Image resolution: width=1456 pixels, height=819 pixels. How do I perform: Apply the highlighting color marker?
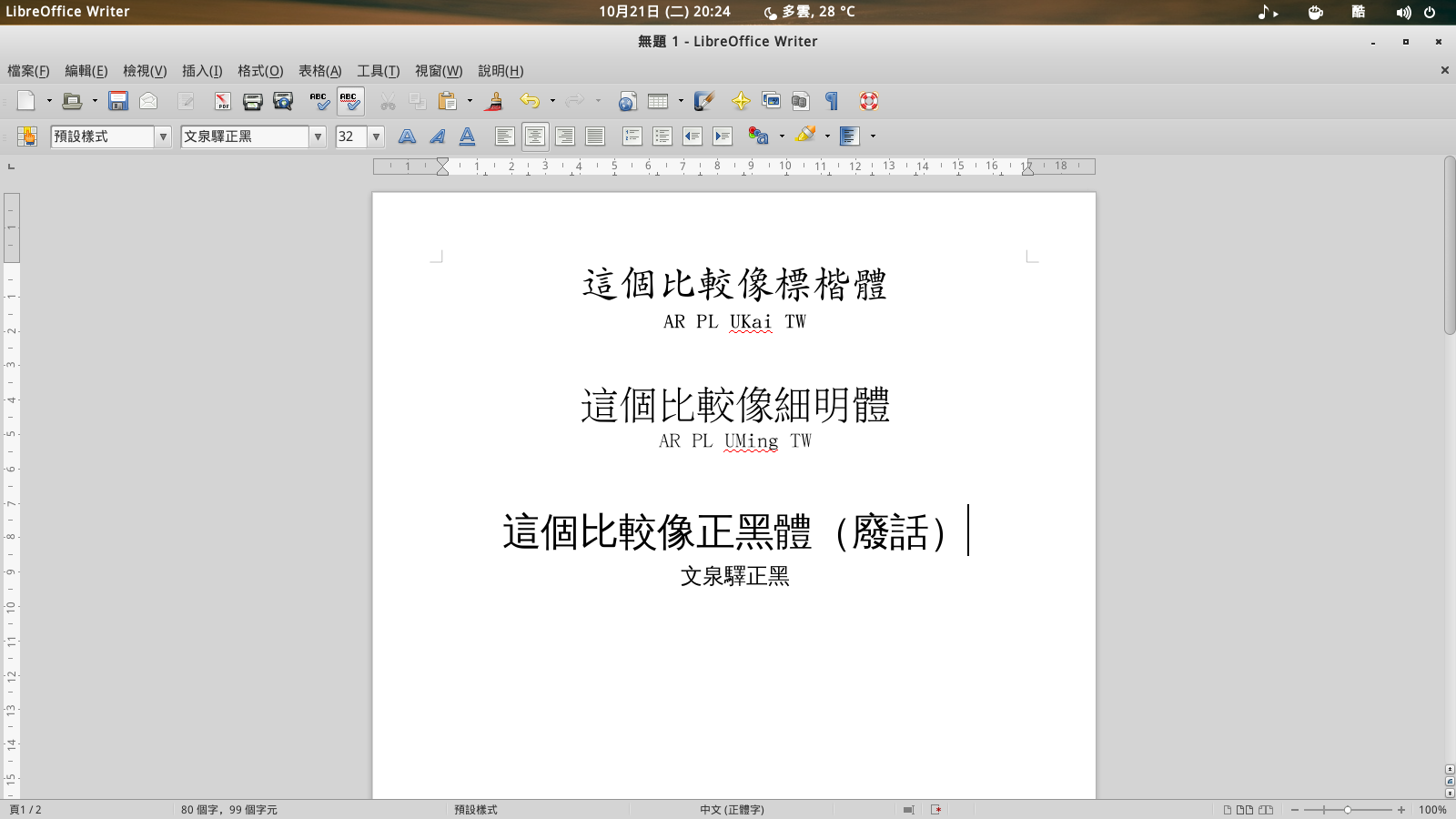805,136
